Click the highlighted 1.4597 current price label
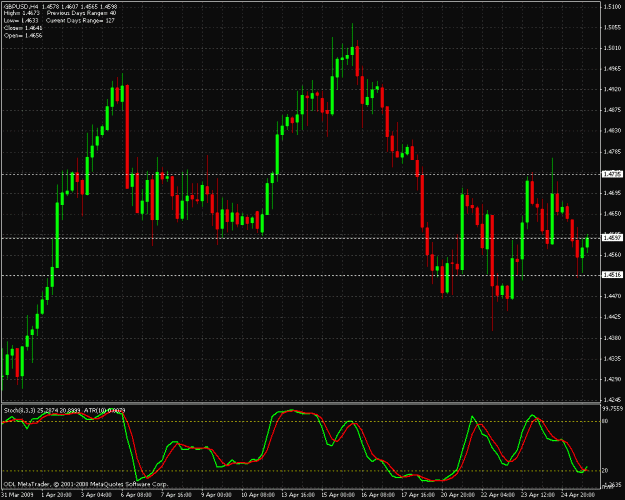This screenshot has width=625, height=500. pos(612,238)
